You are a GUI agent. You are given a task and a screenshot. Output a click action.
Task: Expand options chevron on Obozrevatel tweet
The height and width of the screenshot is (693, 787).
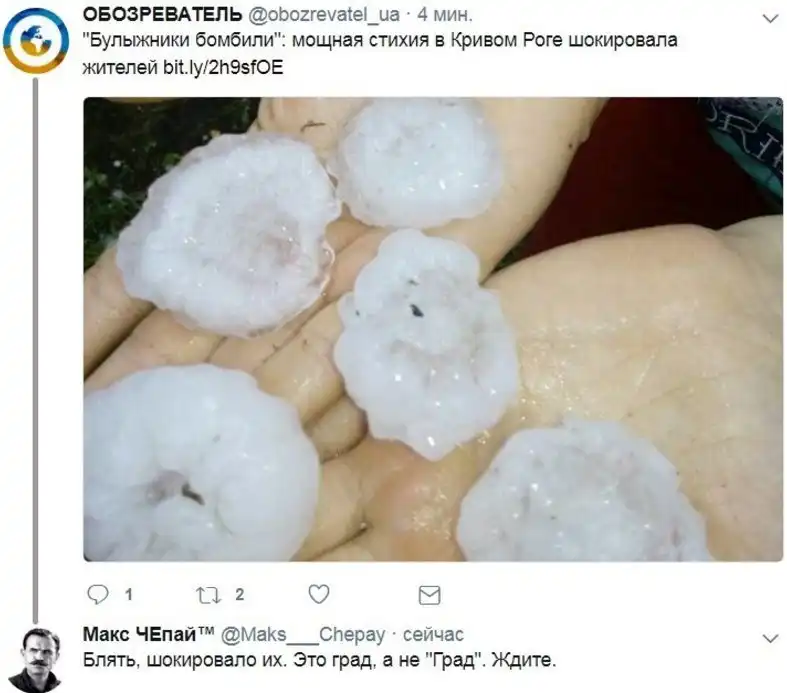click(x=770, y=19)
